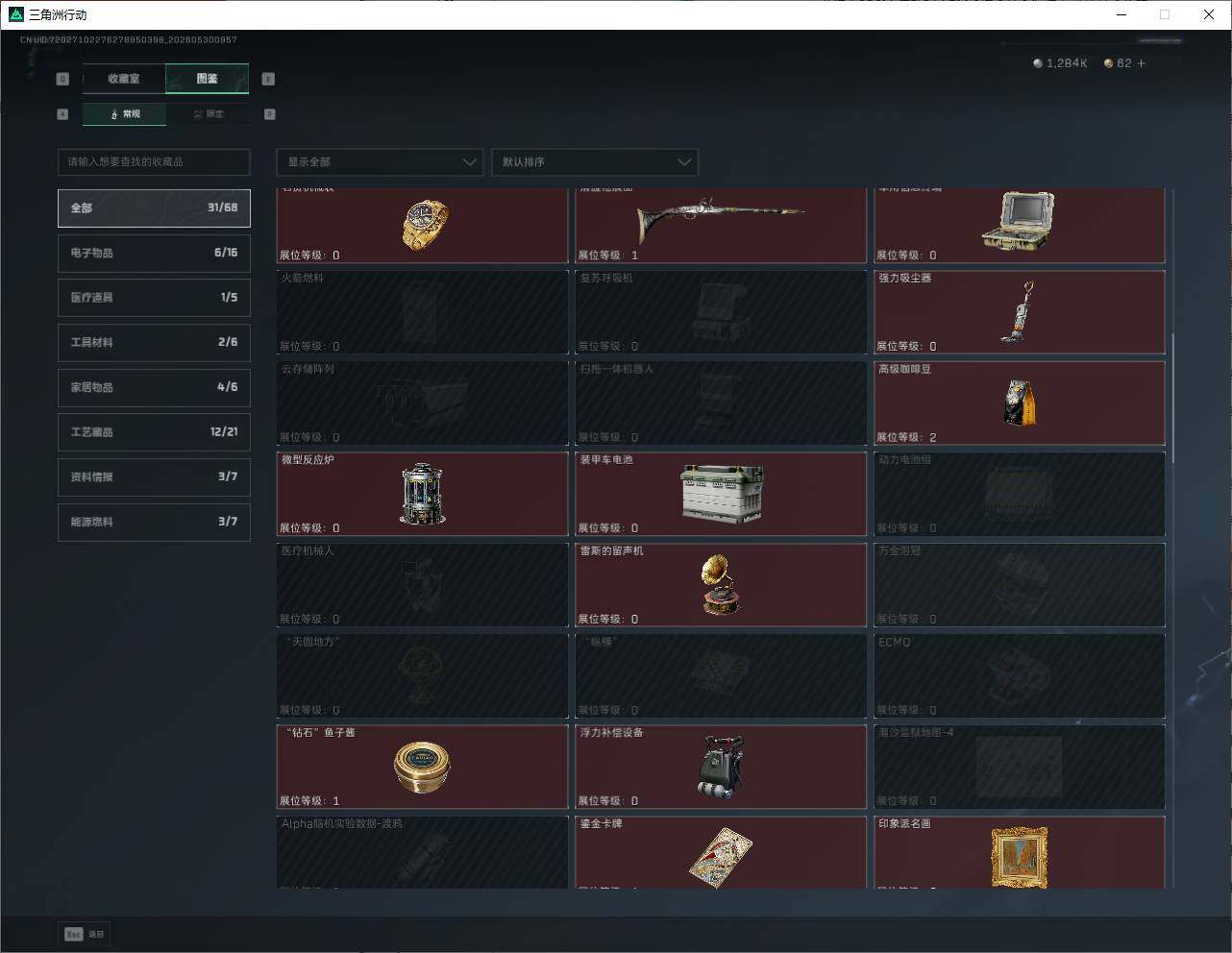Click the CN UID text at top
Image resolution: width=1232 pixels, height=953 pixels.
click(x=129, y=40)
